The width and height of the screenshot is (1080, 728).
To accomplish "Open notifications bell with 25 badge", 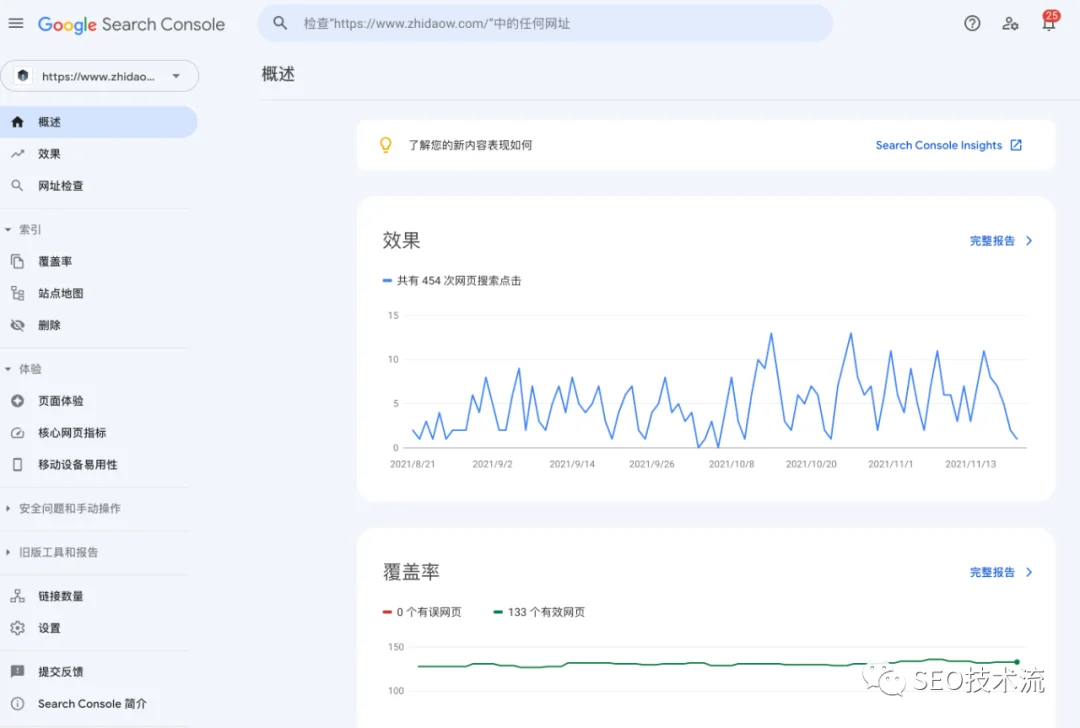I will 1048,22.
